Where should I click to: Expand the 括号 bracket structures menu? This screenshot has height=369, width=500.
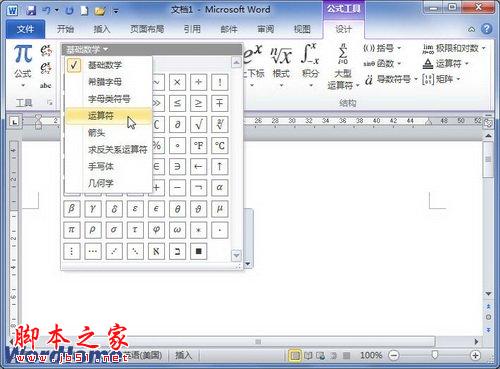pos(382,48)
